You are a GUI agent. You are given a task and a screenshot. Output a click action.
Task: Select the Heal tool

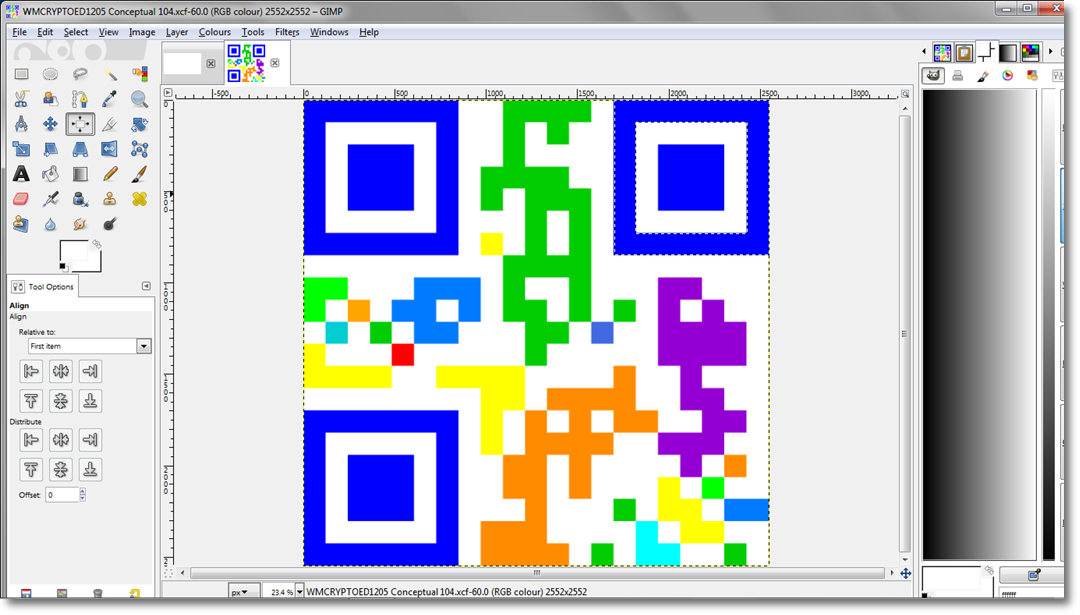139,199
